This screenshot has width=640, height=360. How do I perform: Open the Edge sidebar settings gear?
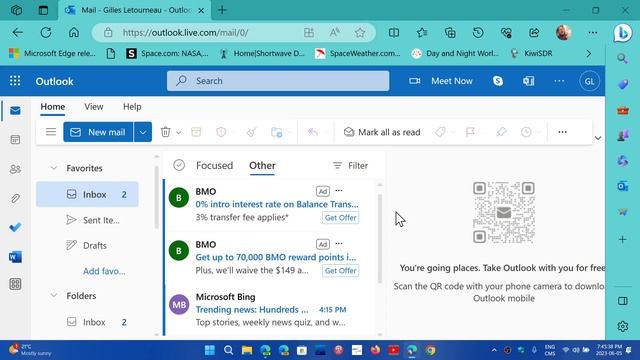coord(622,326)
